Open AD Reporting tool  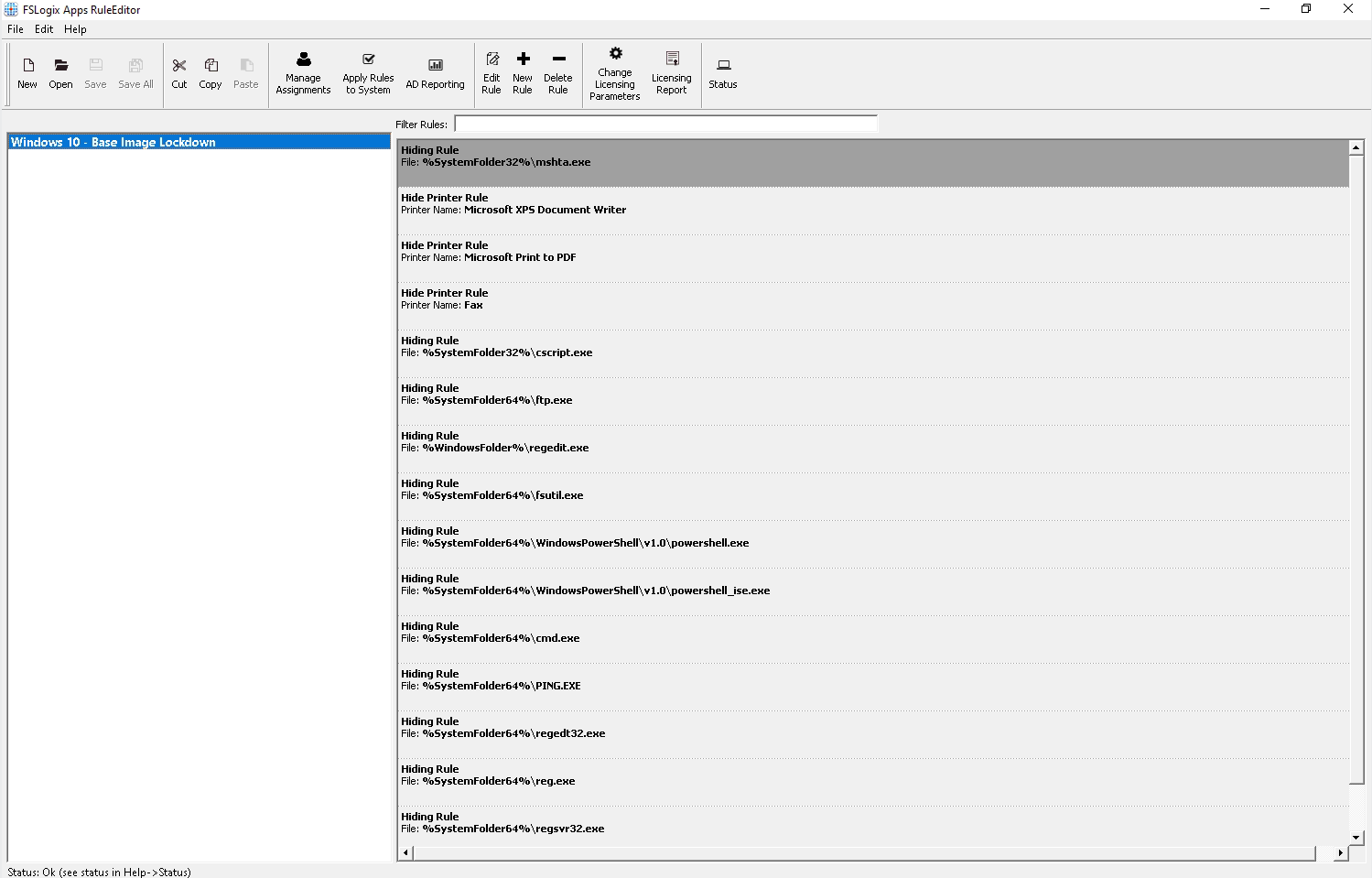click(435, 73)
